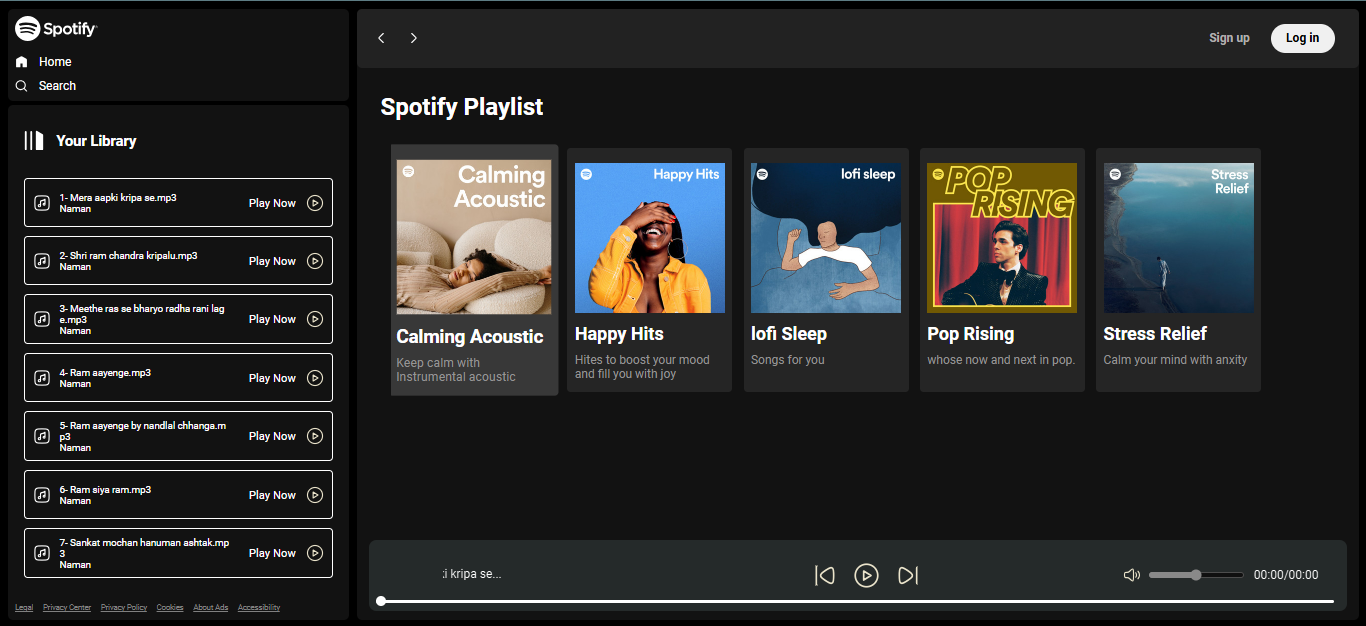Mute audio using the volume speaker icon
The height and width of the screenshot is (626, 1366).
(1131, 575)
